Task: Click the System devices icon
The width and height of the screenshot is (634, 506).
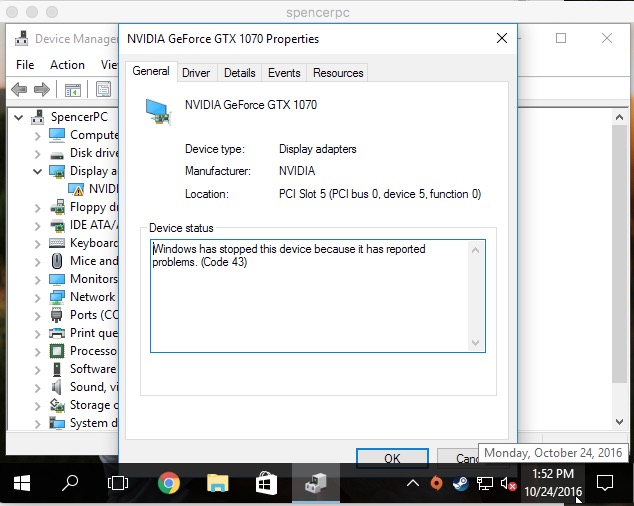Action: 57,423
